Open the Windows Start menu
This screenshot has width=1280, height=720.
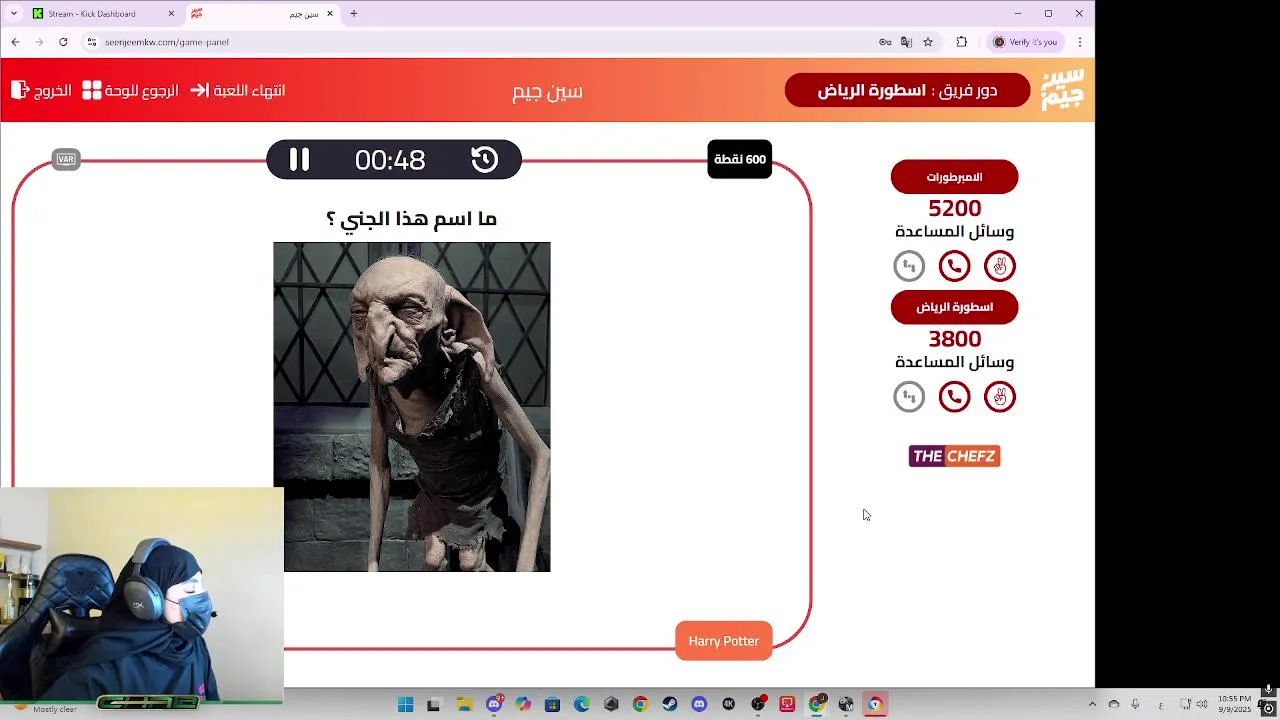pos(405,705)
